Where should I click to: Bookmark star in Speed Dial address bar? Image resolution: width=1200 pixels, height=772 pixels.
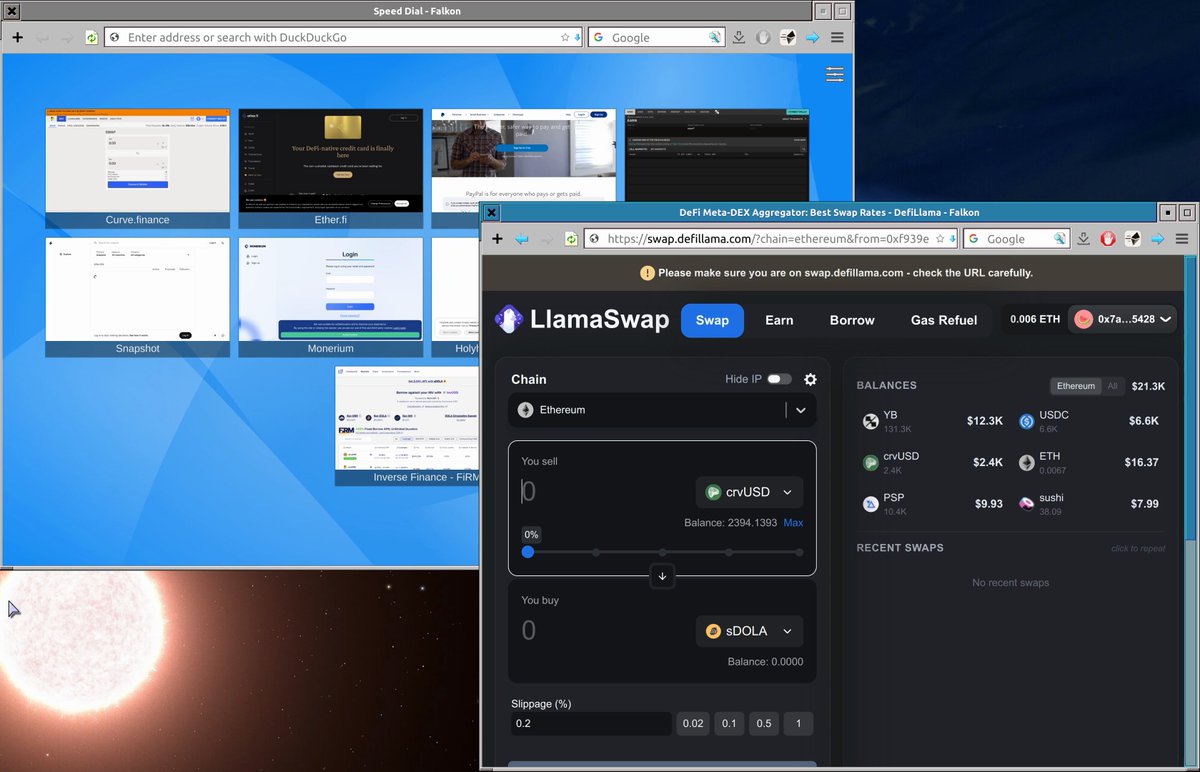565,37
